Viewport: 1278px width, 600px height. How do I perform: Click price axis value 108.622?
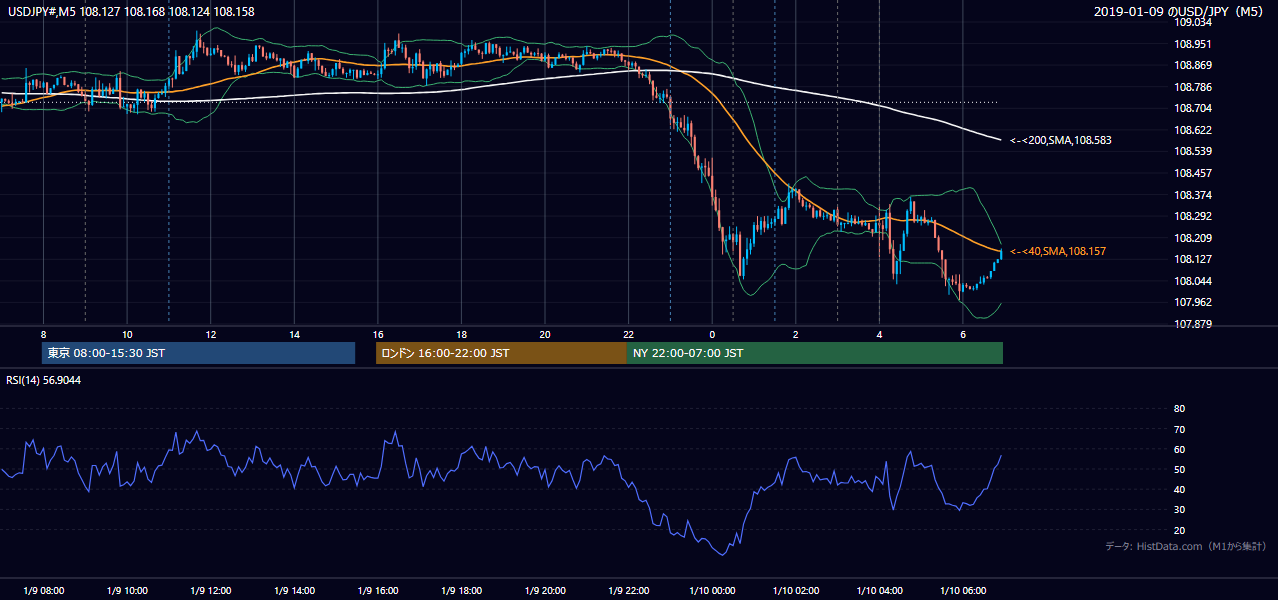coord(1192,130)
